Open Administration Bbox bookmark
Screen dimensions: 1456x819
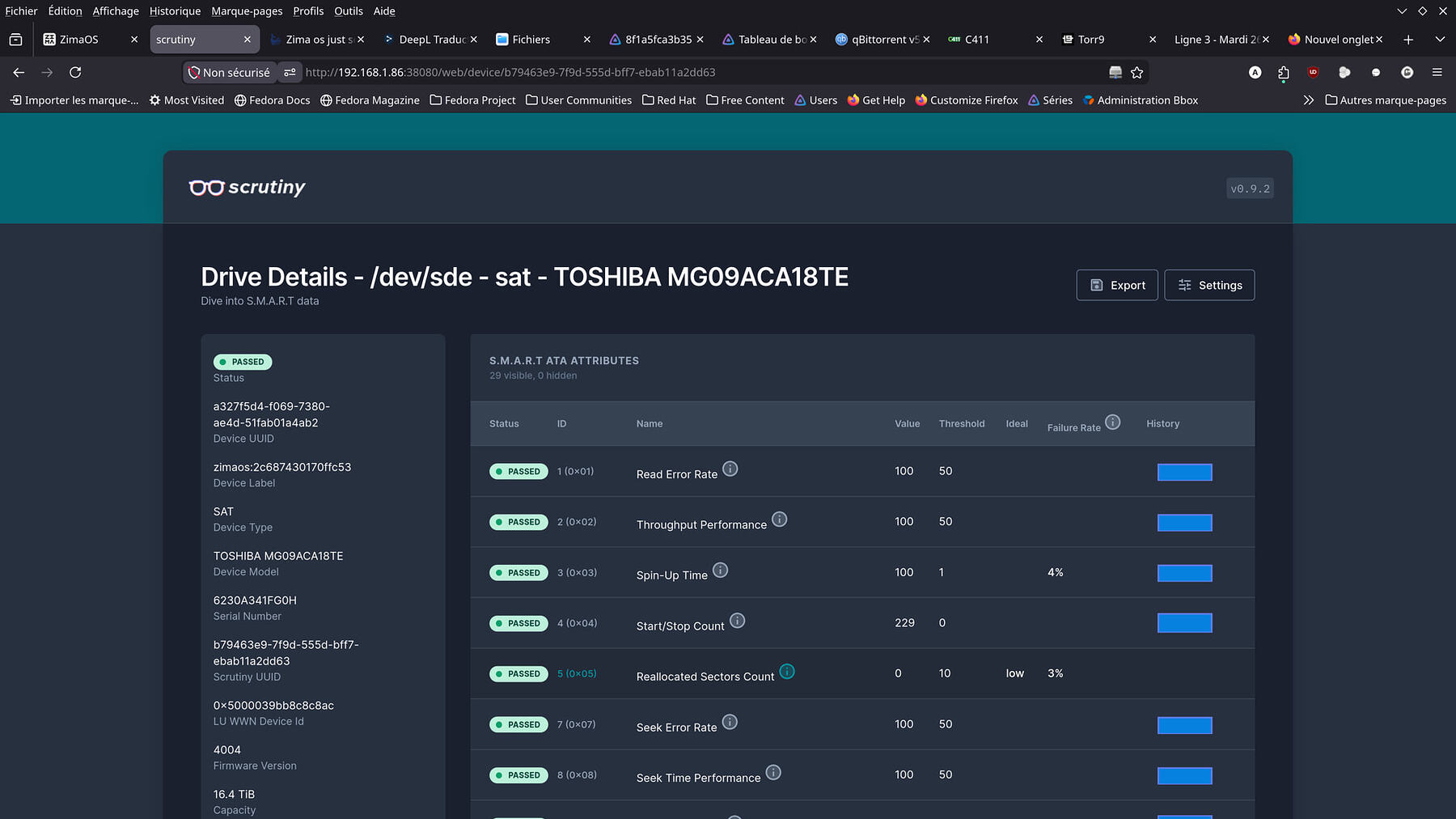click(x=1141, y=100)
